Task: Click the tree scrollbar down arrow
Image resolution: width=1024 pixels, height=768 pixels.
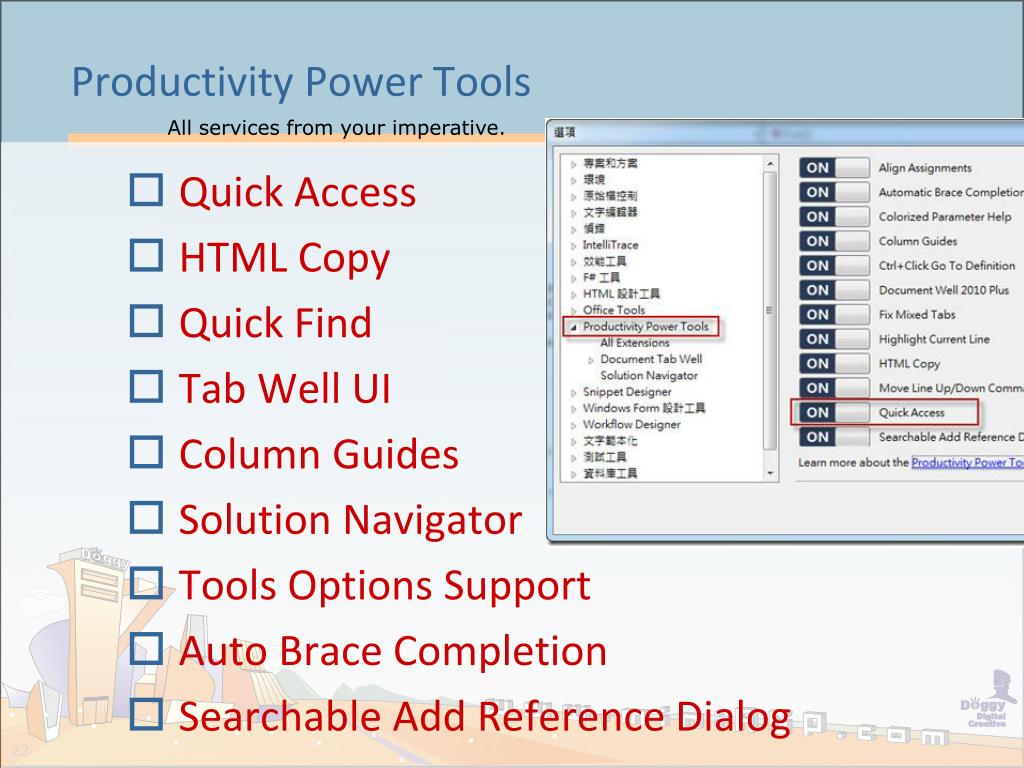Action: [770, 473]
